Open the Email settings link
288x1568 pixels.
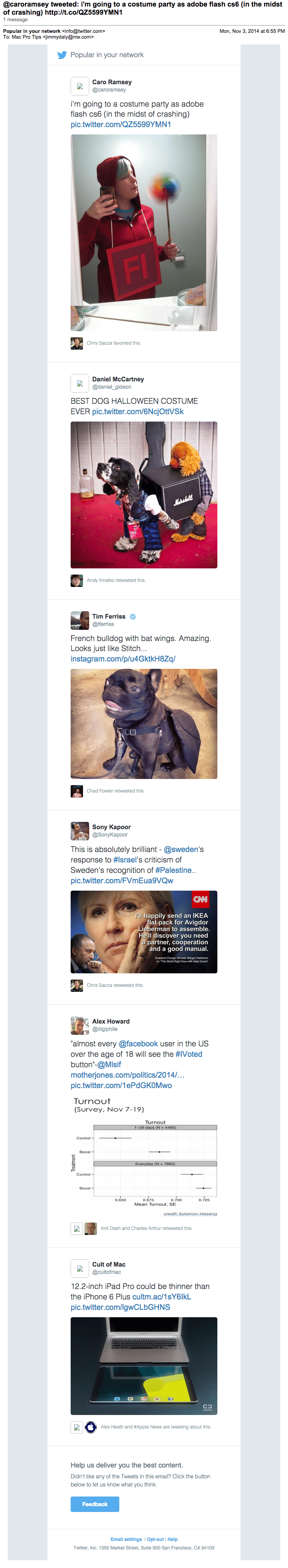(x=126, y=1539)
